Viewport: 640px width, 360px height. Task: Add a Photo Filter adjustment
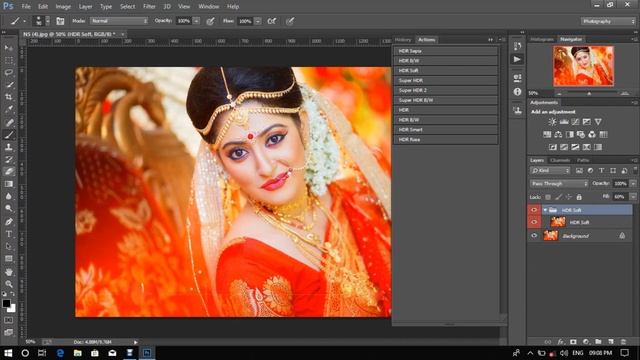581,134
